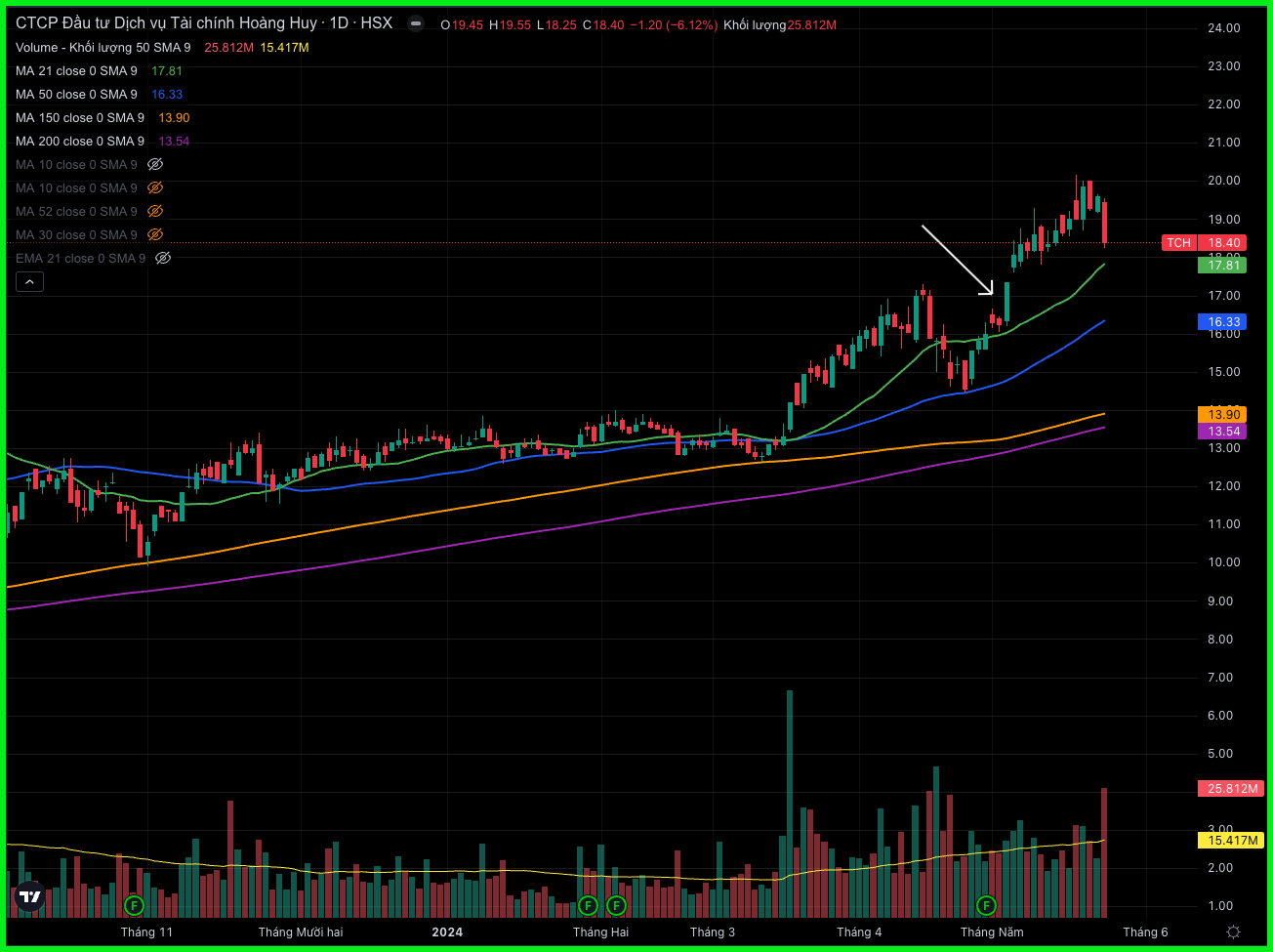
Task: Click the market status icon beside HSX
Action: pyautogui.click(x=416, y=24)
